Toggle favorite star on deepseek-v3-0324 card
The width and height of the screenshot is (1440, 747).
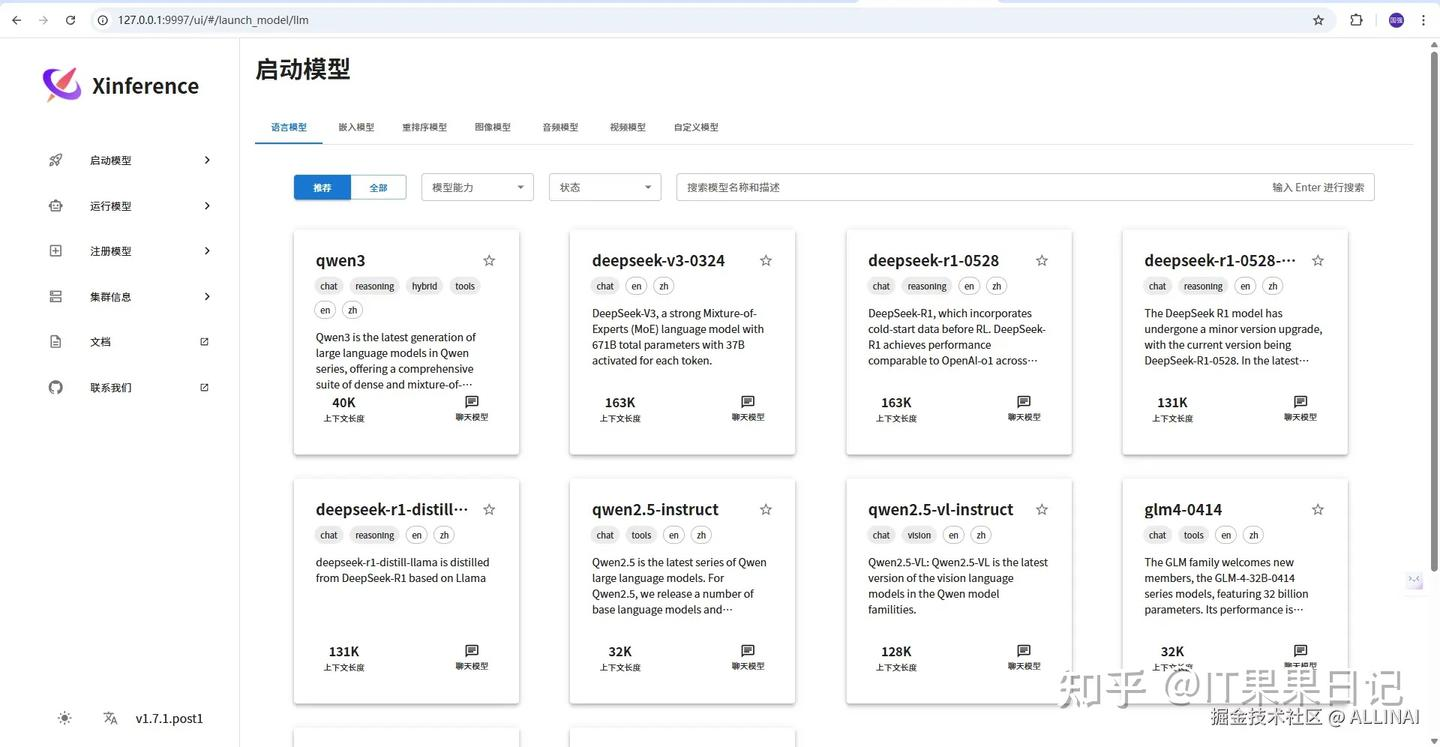[766, 260]
